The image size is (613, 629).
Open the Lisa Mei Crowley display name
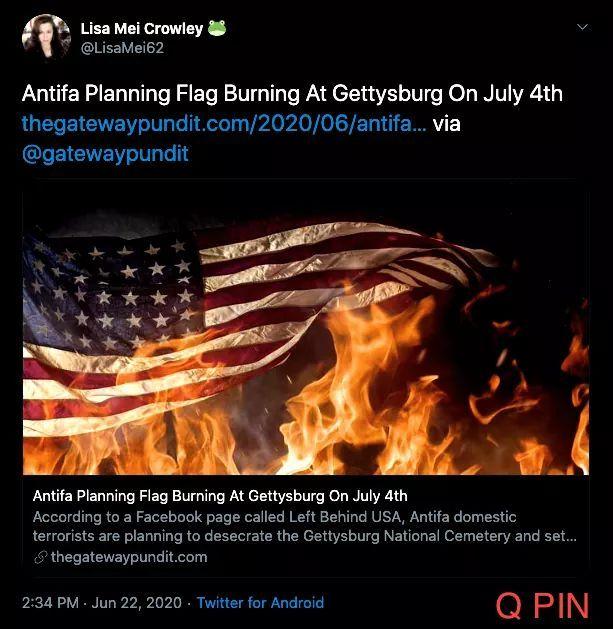[x=142, y=28]
